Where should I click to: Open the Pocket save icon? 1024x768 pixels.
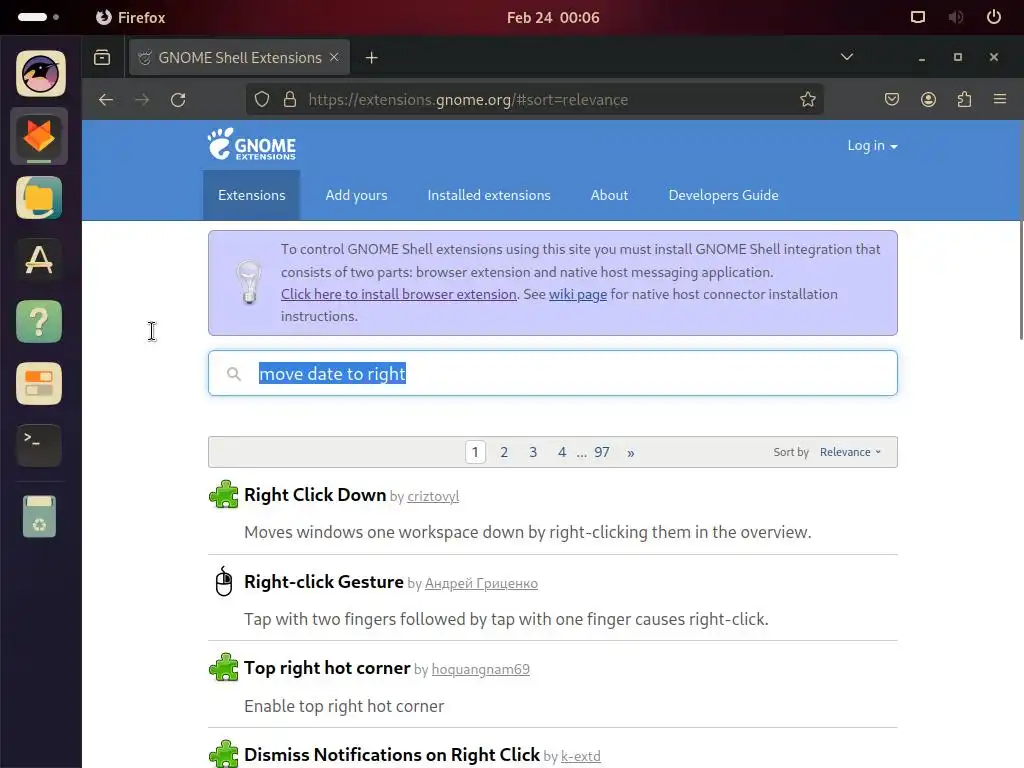891,99
